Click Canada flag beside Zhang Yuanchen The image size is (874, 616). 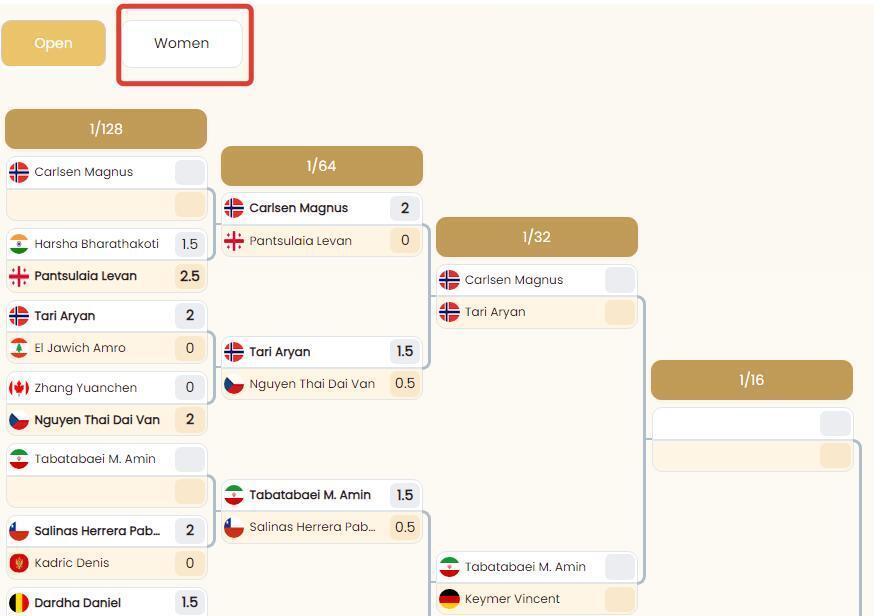[x=19, y=388]
